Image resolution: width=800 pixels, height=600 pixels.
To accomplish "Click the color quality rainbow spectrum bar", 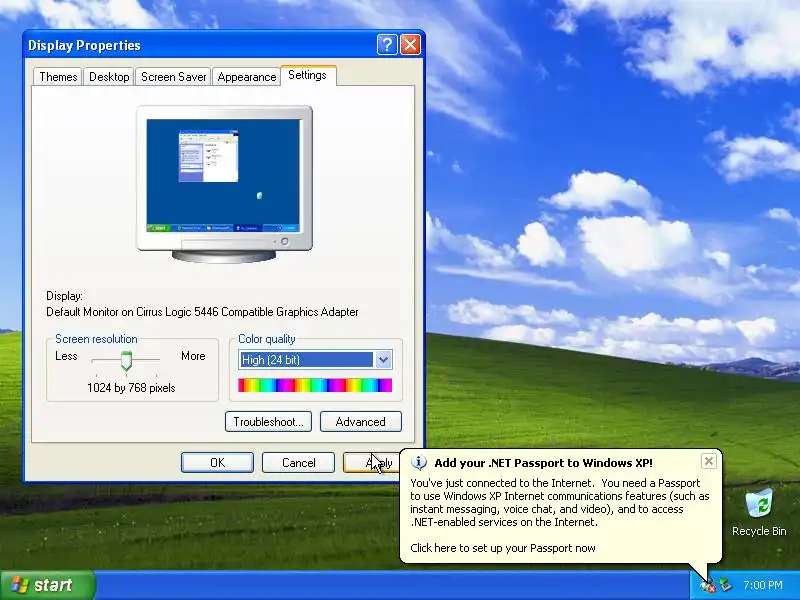I will coord(315,385).
